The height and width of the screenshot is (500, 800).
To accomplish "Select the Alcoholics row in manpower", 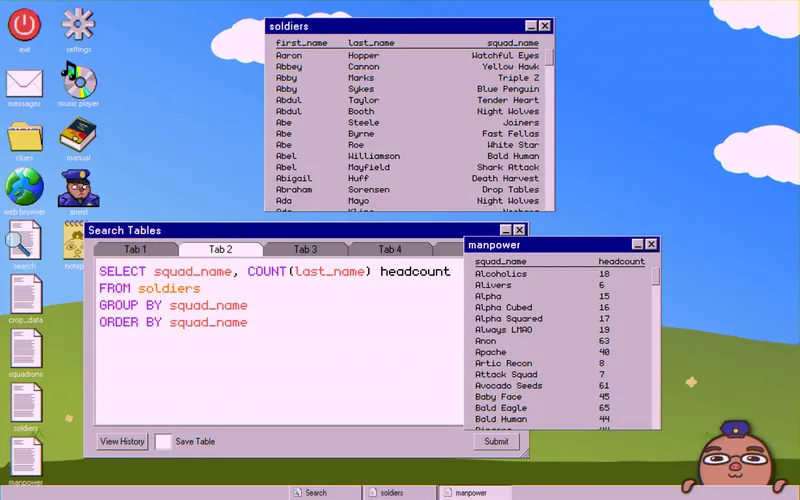I will click(x=560, y=273).
